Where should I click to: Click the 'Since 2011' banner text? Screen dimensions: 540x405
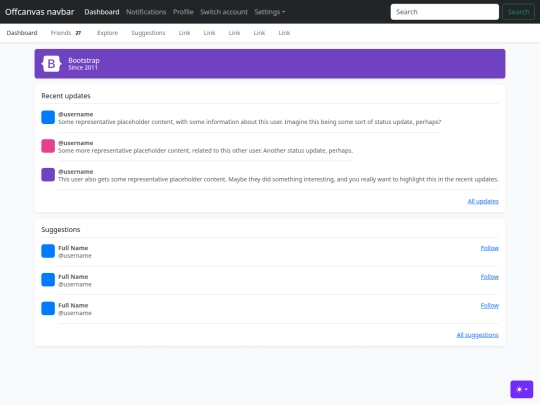tap(83, 68)
